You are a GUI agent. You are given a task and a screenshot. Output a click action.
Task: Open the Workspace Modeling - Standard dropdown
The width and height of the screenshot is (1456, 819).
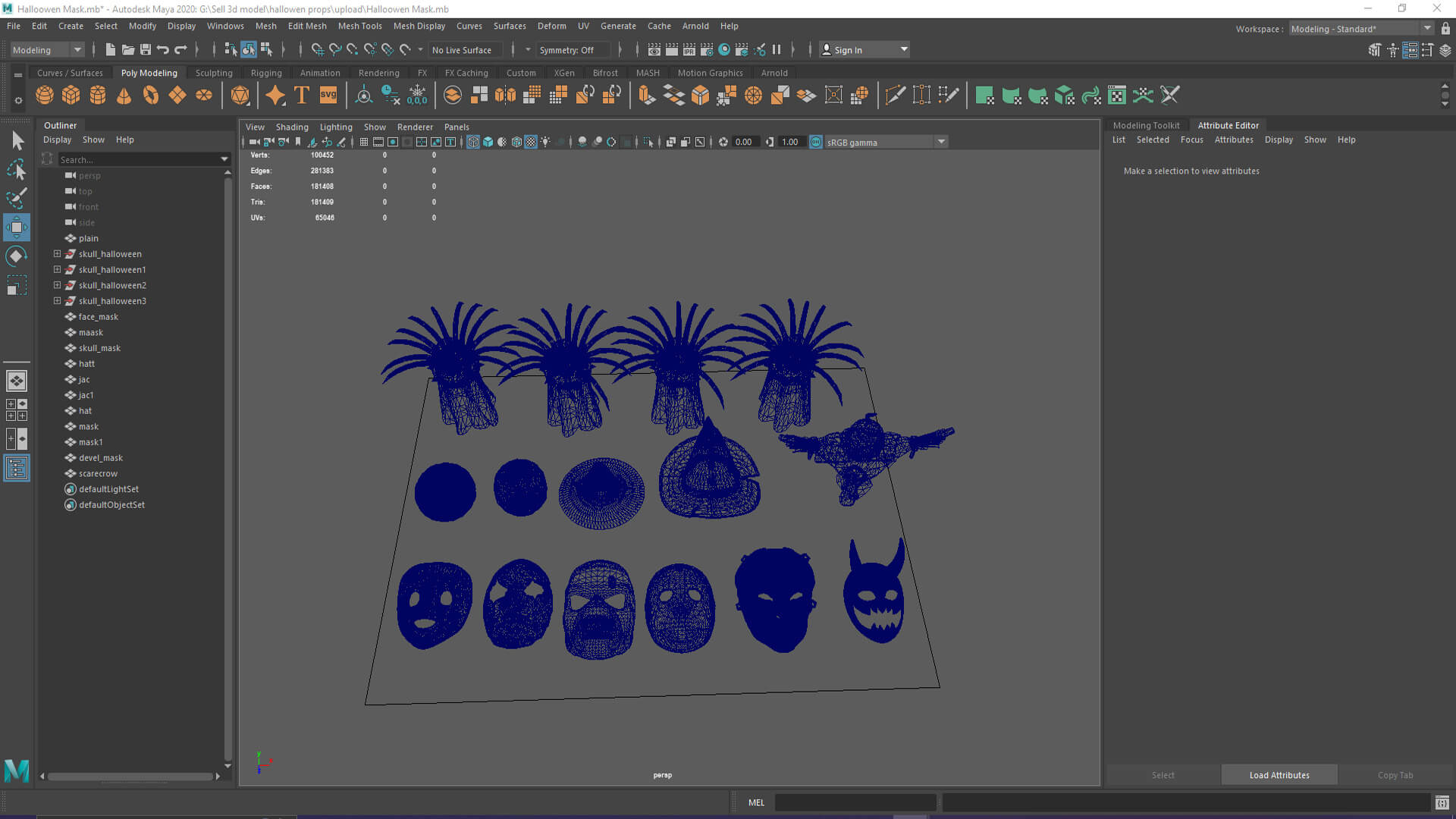(1361, 29)
